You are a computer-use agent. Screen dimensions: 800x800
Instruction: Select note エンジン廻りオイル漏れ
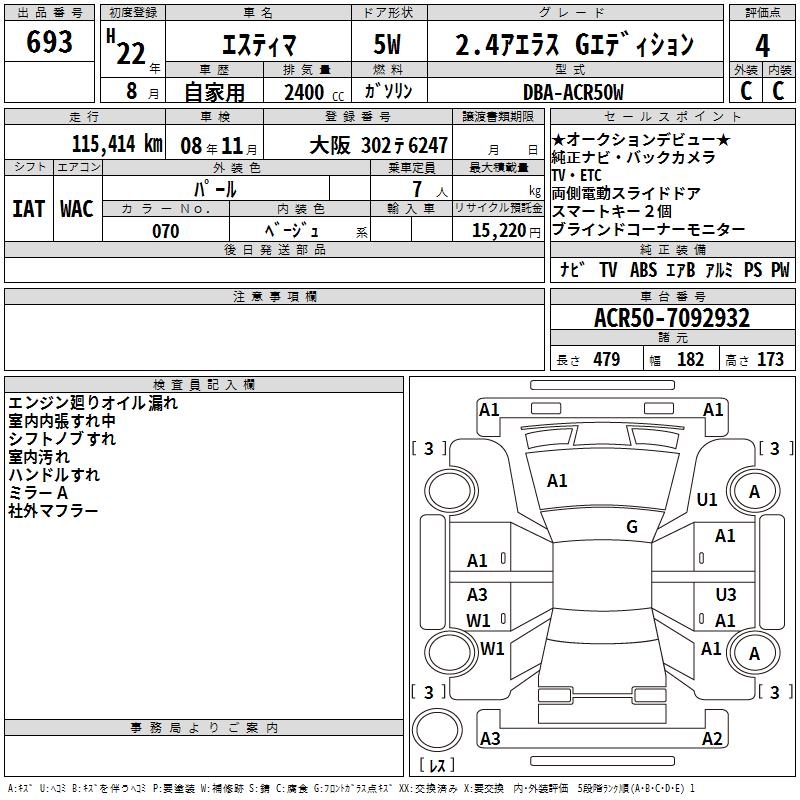[93, 403]
